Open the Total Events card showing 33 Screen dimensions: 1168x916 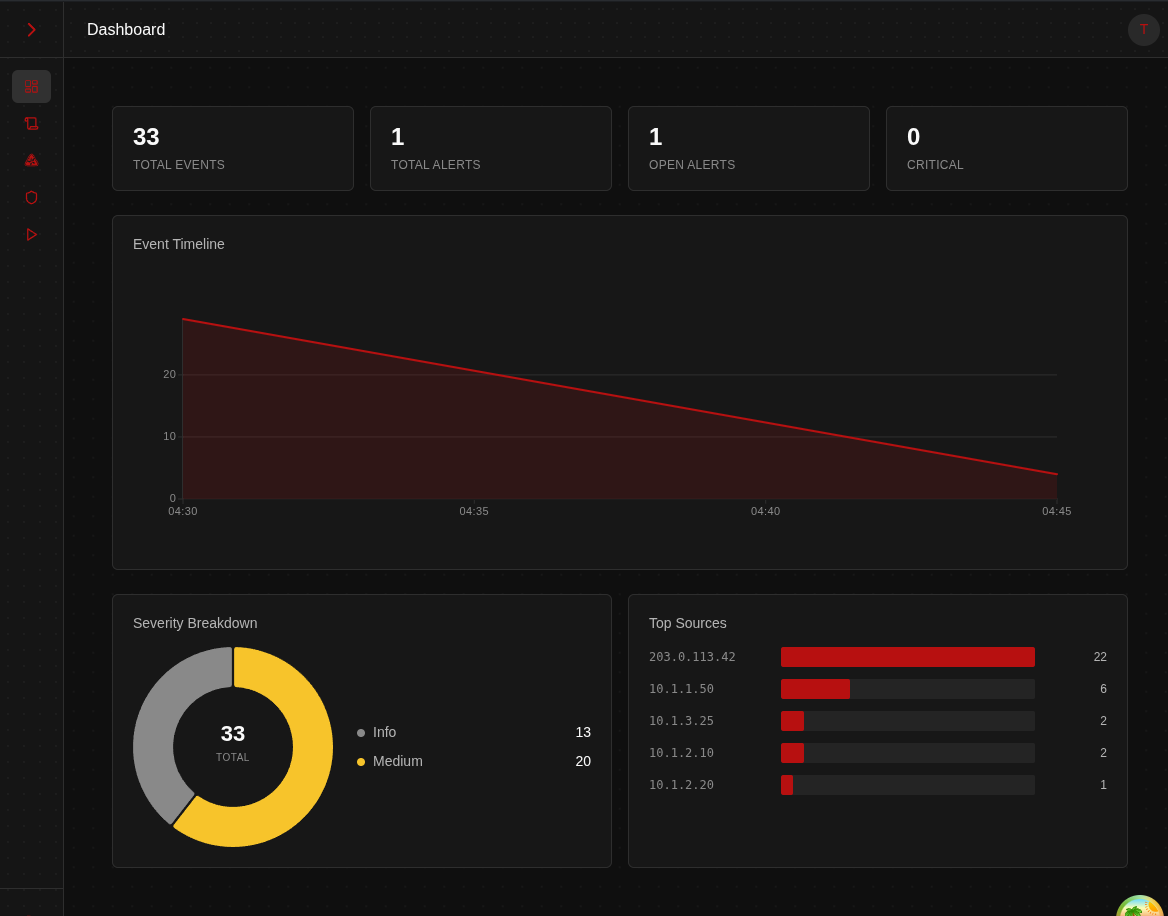click(x=233, y=148)
